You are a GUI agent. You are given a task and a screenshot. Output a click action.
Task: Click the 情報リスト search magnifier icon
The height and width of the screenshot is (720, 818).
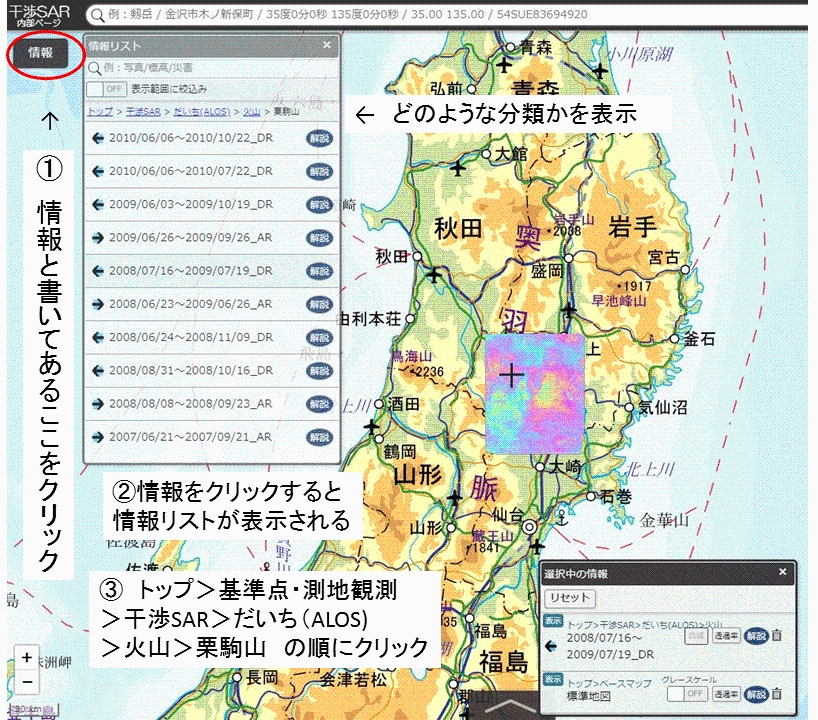point(94,68)
